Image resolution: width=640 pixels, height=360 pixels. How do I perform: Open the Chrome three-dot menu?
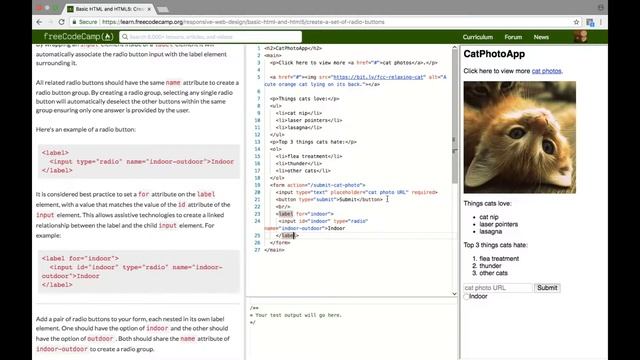(601, 22)
